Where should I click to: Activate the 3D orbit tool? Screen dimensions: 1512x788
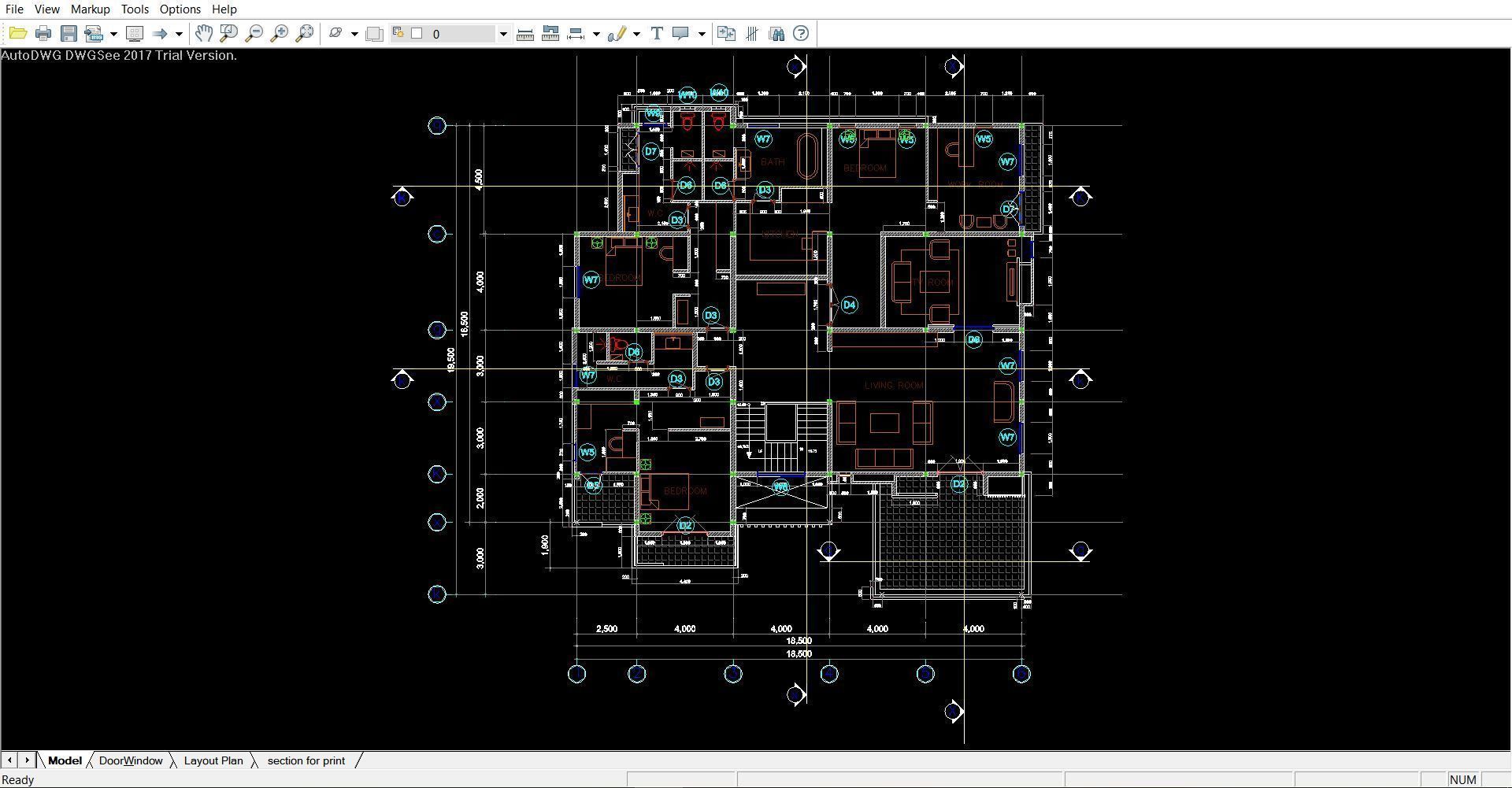coord(336,33)
